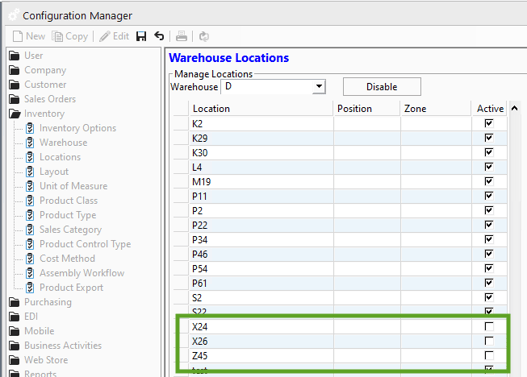Uncheck Active for location K2
527x377 pixels.
pyautogui.click(x=489, y=123)
